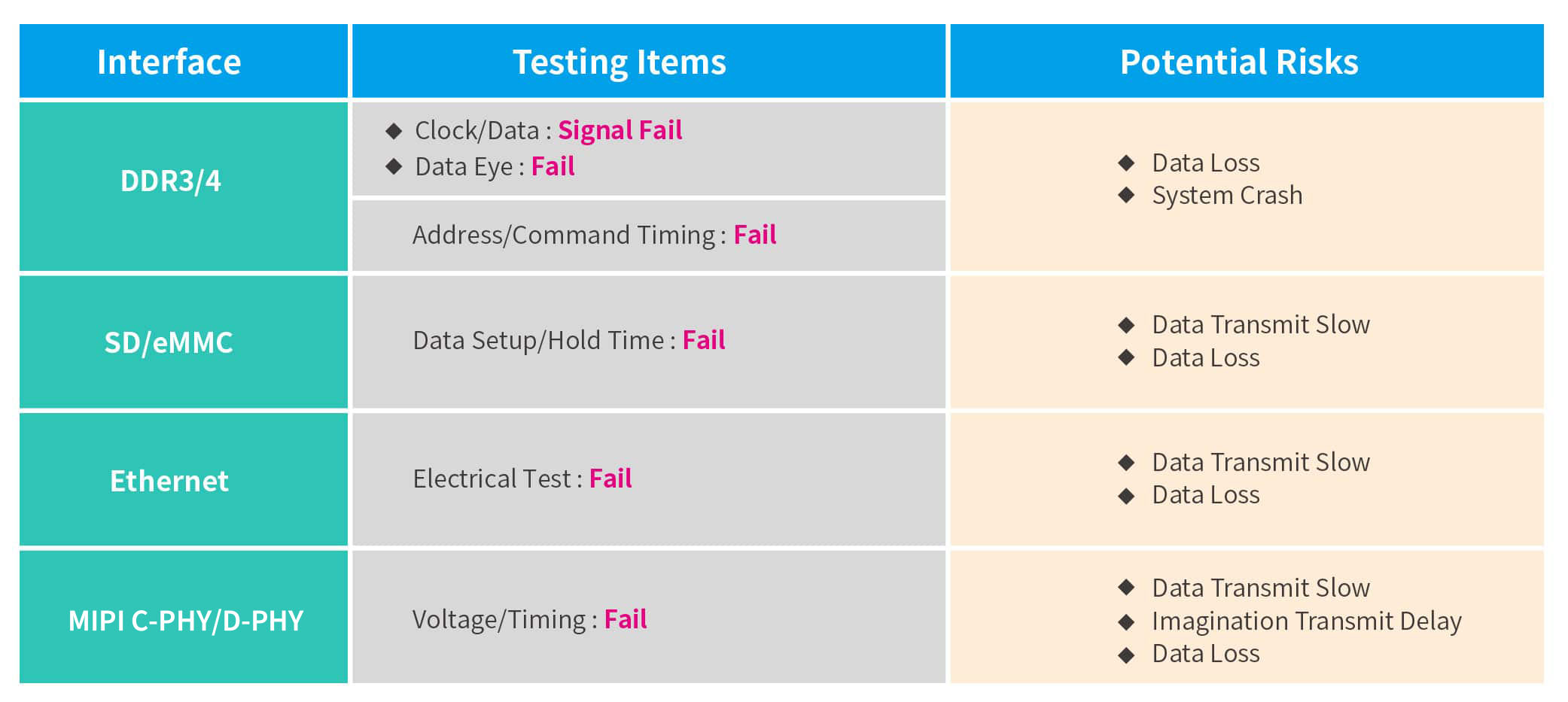Click the pink Signal Fail text
This screenshot has width=1568, height=702.
[x=620, y=130]
